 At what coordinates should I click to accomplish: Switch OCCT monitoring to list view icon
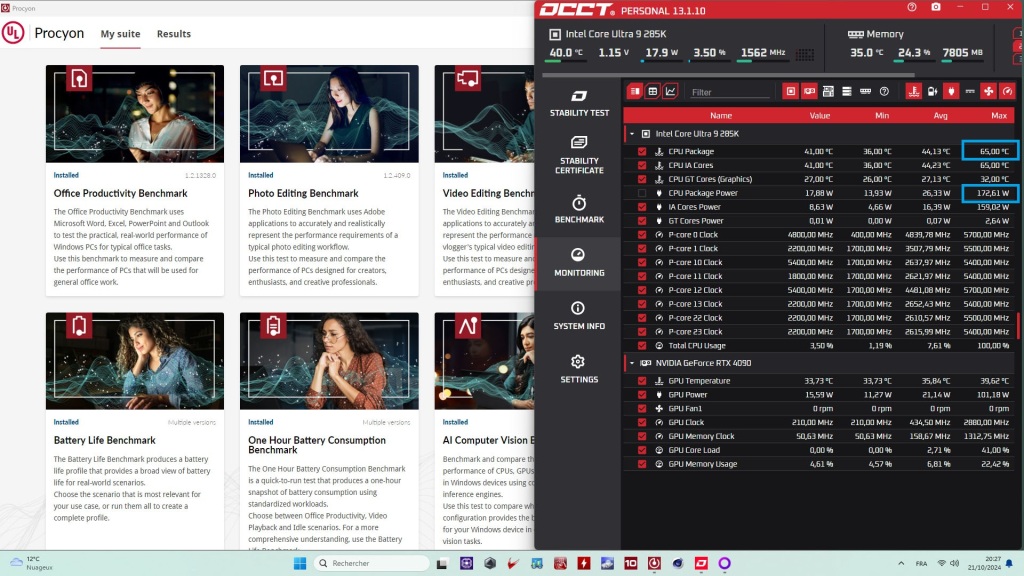(x=635, y=91)
